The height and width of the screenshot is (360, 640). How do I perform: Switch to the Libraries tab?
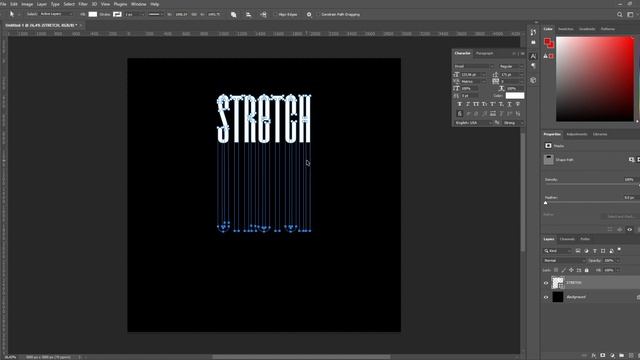(600, 134)
